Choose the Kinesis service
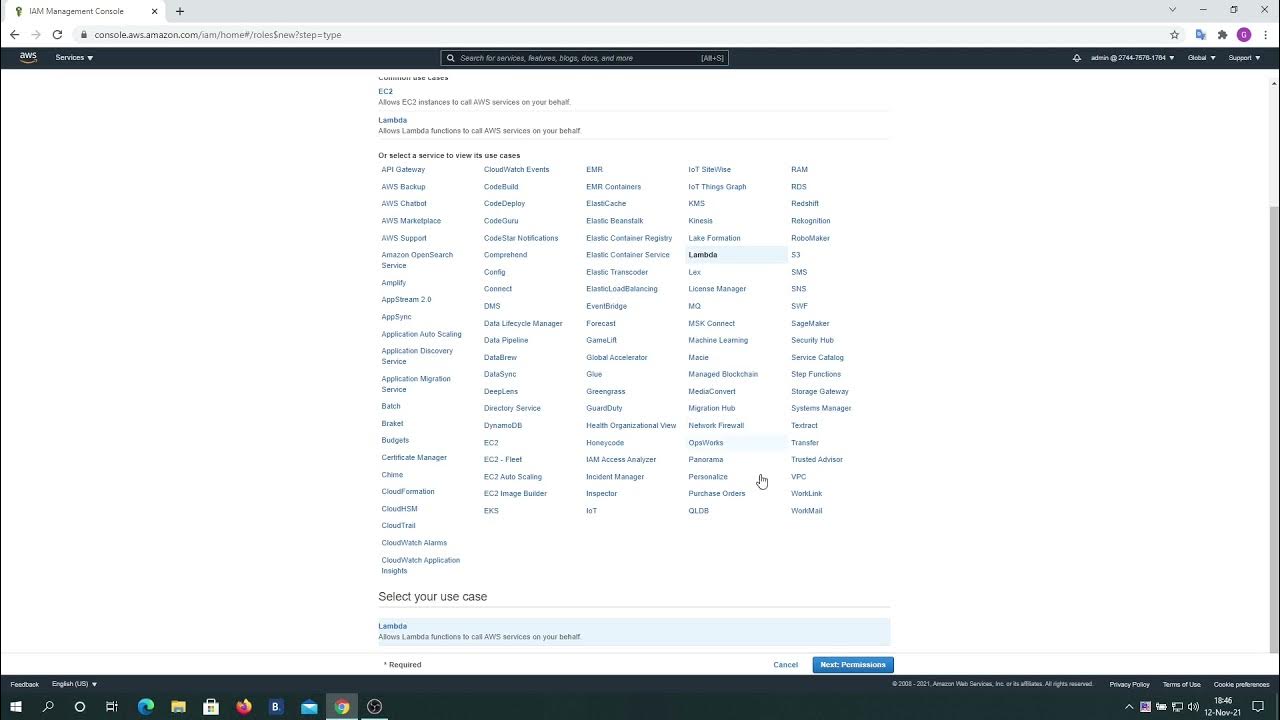1280x720 pixels. tap(700, 221)
